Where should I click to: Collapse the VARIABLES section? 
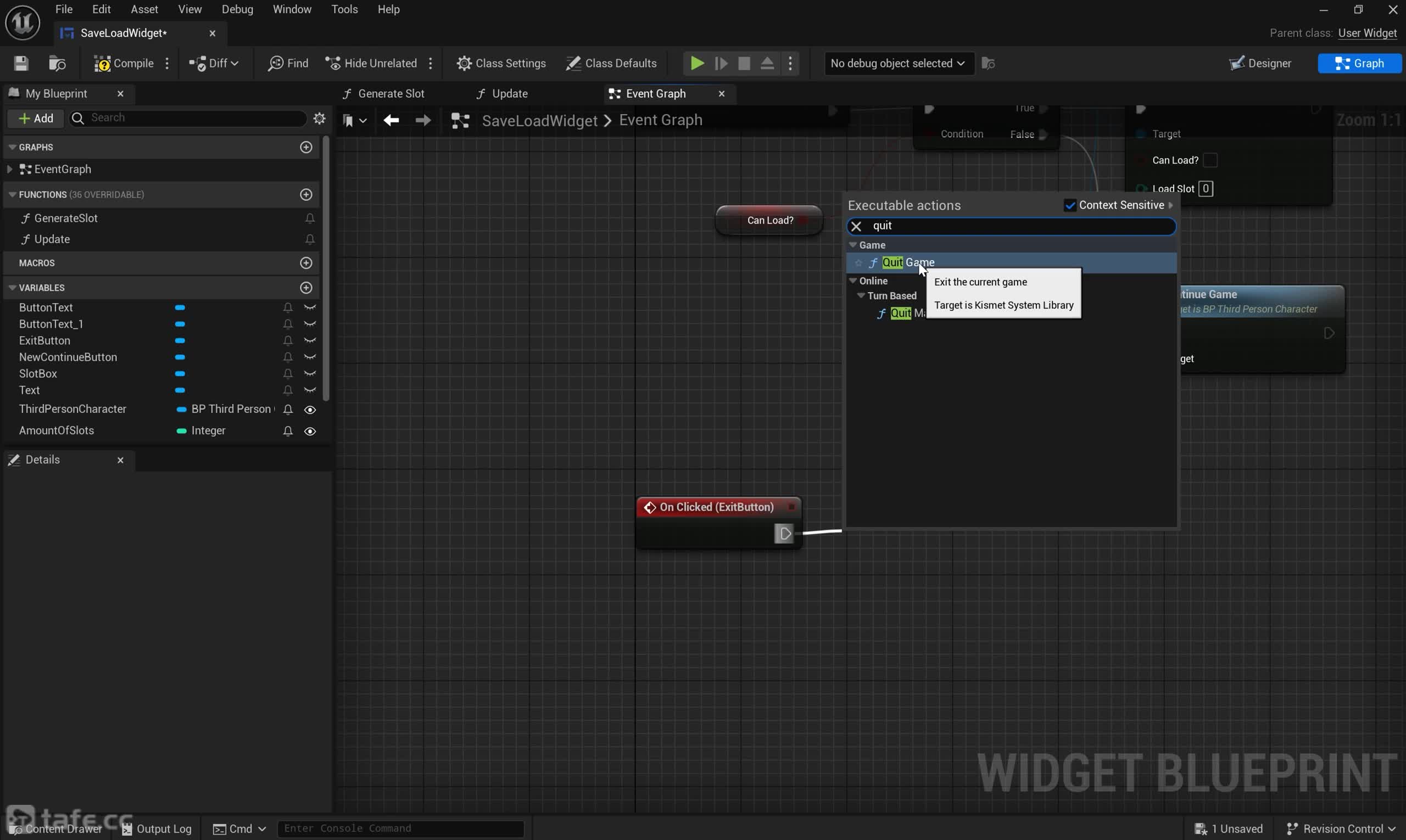pos(12,288)
